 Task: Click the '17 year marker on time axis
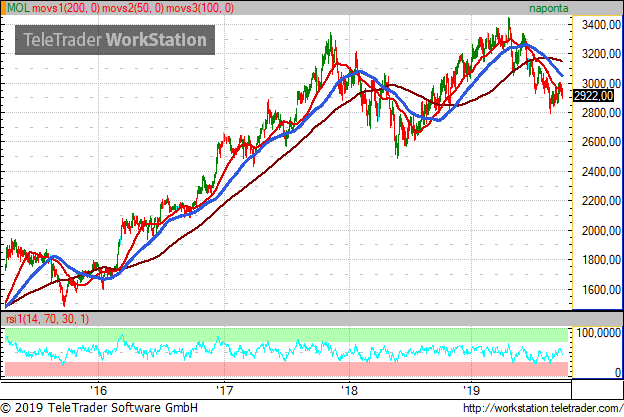tap(224, 390)
